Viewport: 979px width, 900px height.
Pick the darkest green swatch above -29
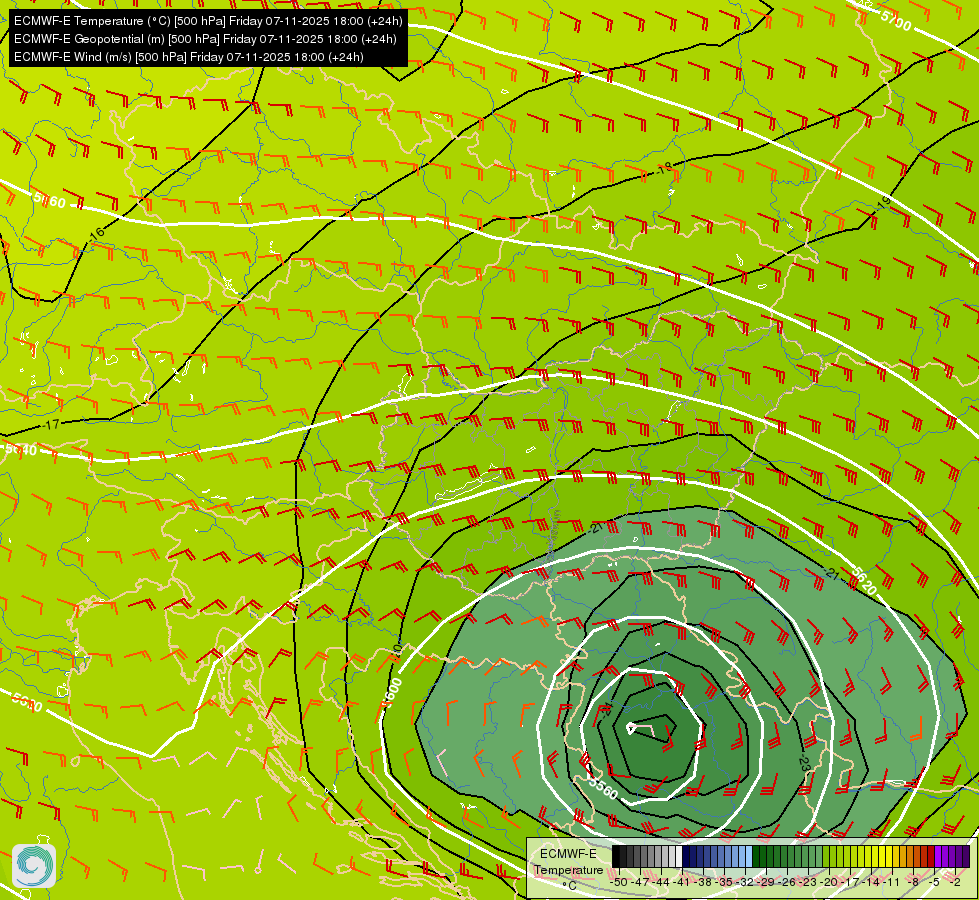click(756, 856)
